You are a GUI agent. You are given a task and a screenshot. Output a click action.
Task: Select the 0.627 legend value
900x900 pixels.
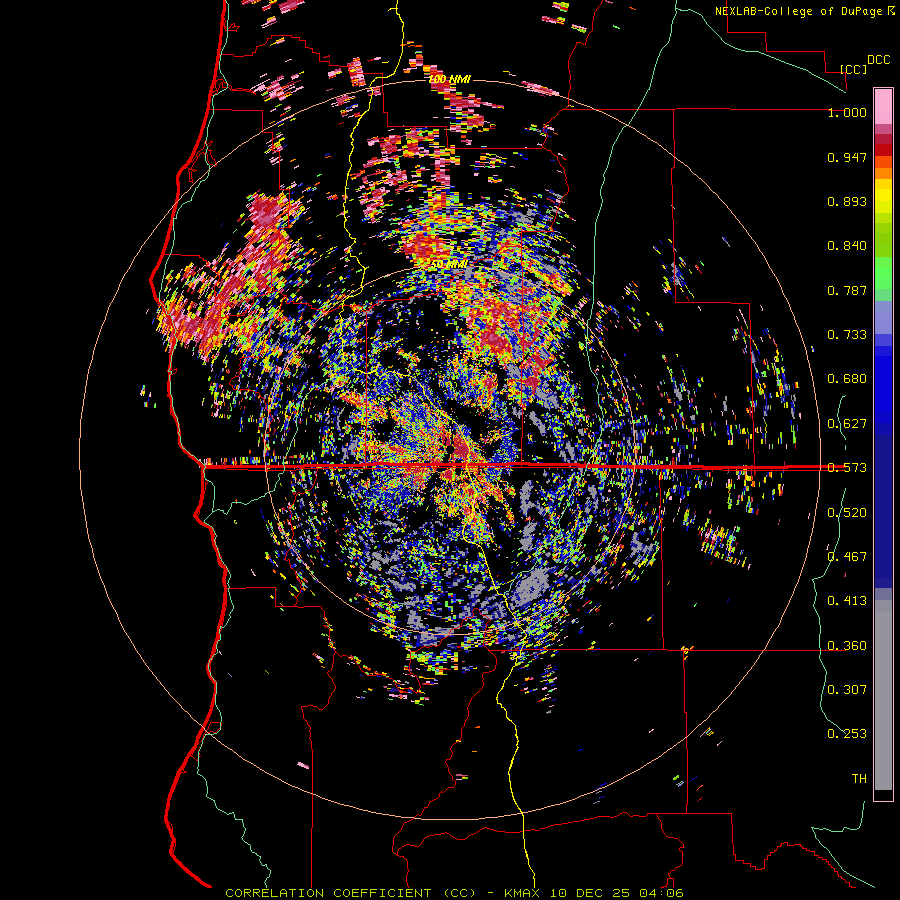click(x=847, y=424)
